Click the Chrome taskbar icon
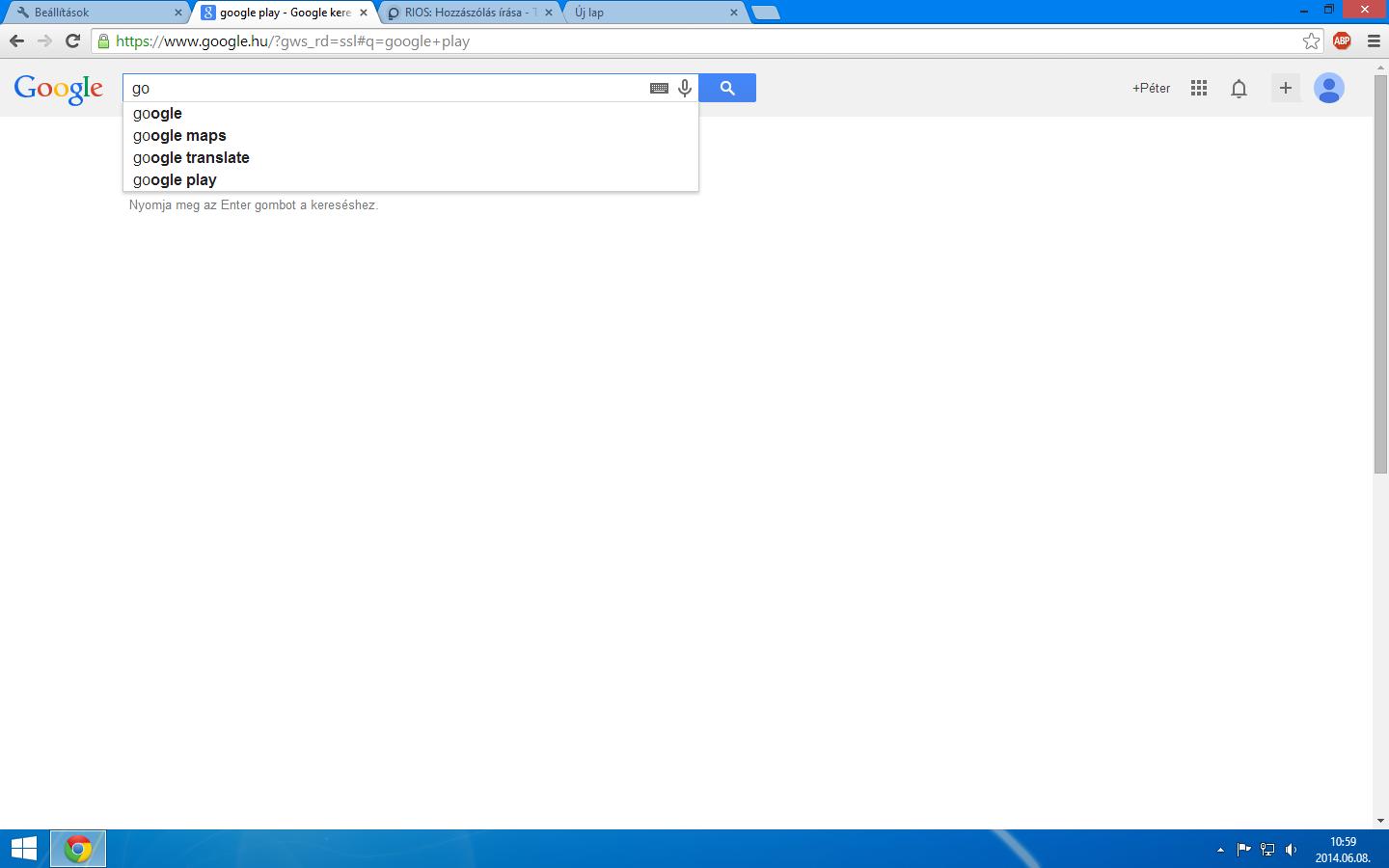 [x=78, y=849]
